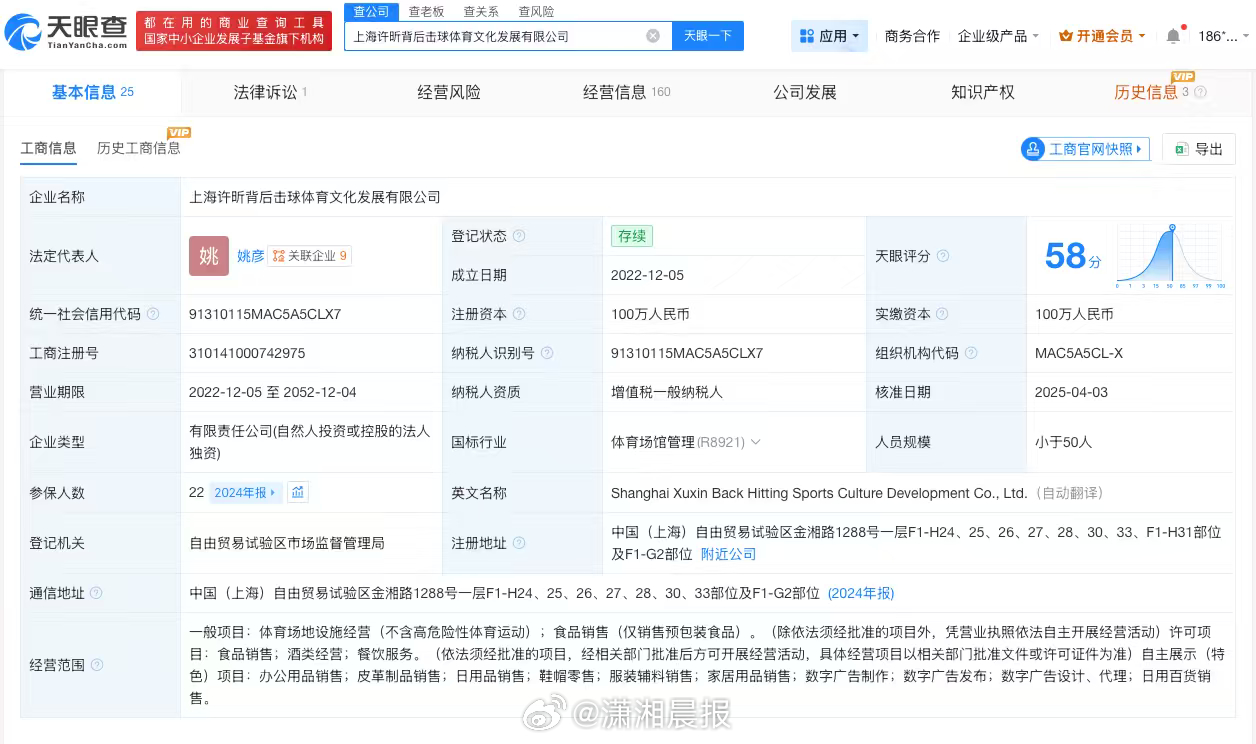Click help icon beside 天眼评分
Screen dimensions: 1256x744
[x=943, y=256]
